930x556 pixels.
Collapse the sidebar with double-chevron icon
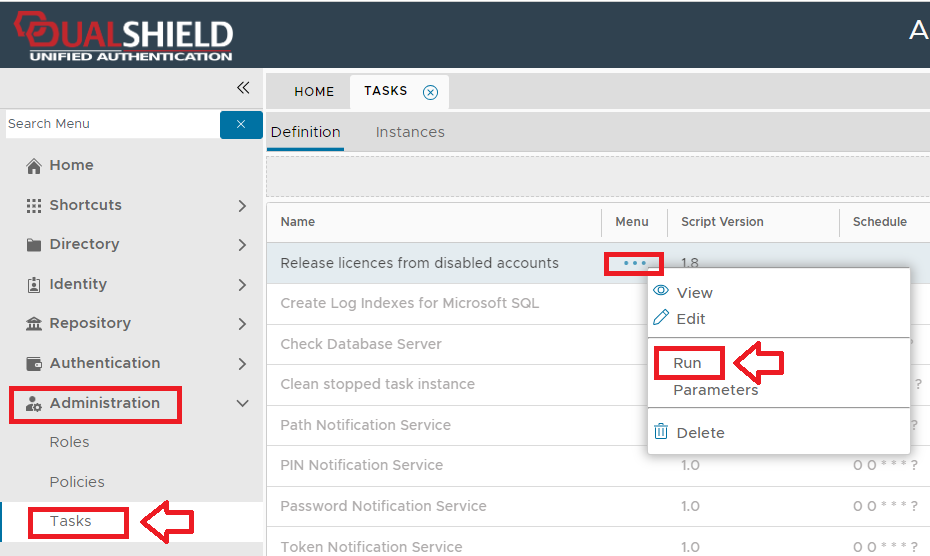(x=243, y=88)
